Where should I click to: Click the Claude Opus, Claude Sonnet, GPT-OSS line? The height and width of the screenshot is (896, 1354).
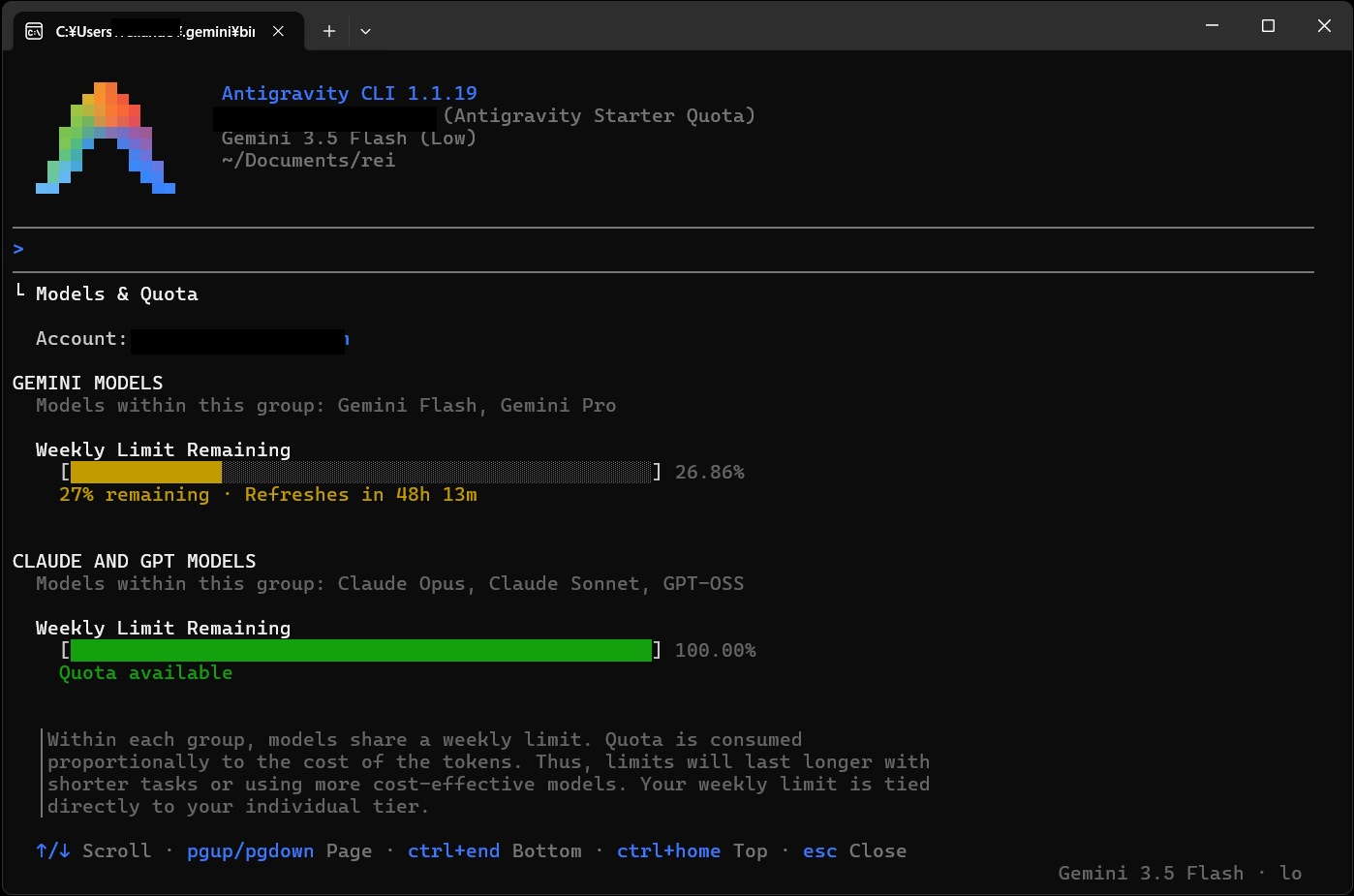click(390, 583)
